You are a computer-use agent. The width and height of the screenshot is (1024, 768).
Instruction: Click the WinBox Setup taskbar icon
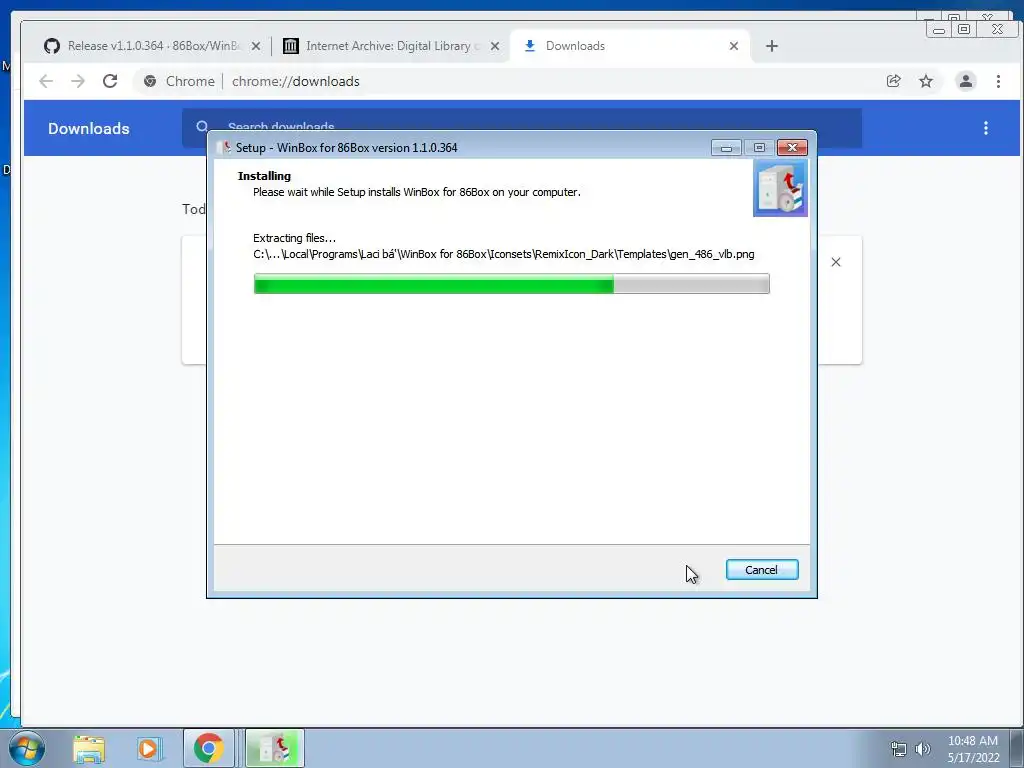tap(275, 748)
